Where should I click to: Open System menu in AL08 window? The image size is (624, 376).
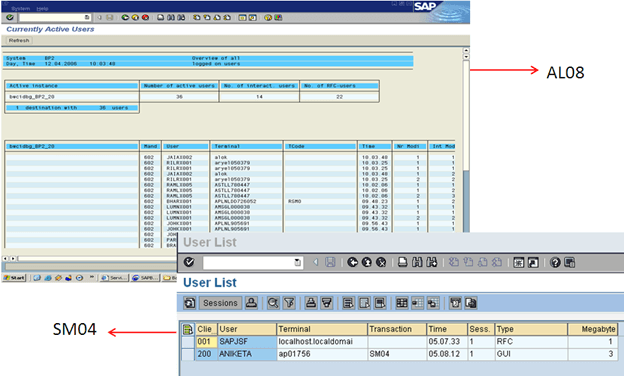click(x=20, y=8)
